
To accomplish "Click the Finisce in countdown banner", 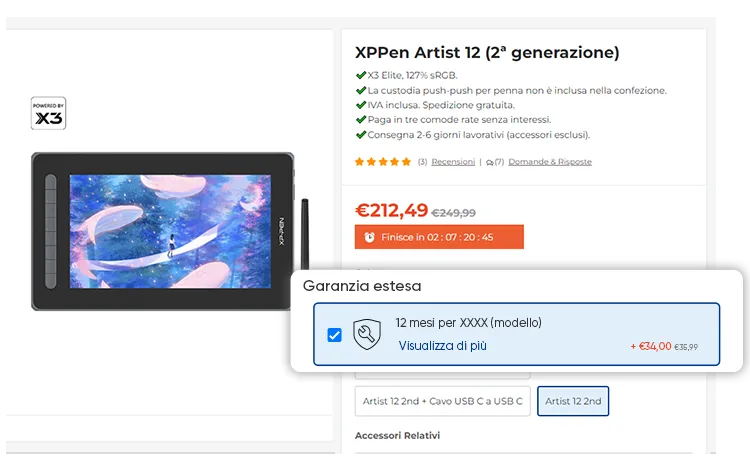I will (439, 237).
